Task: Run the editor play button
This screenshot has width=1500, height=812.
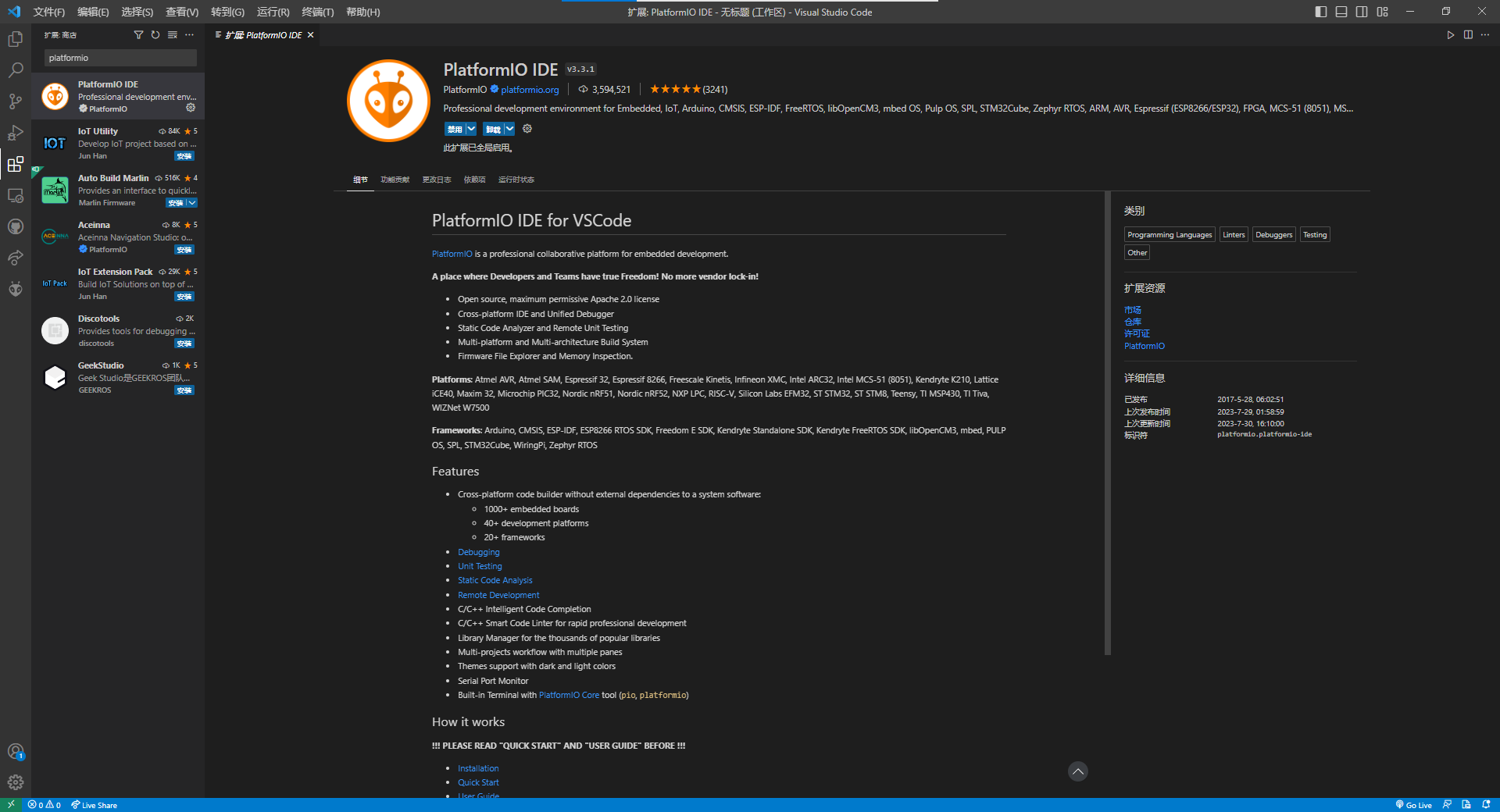Action: [1451, 35]
